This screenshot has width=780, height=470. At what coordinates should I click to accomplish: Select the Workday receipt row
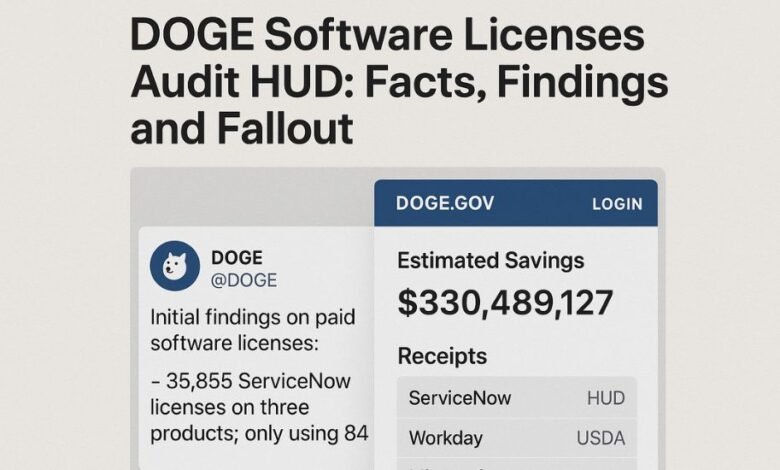[446, 438]
